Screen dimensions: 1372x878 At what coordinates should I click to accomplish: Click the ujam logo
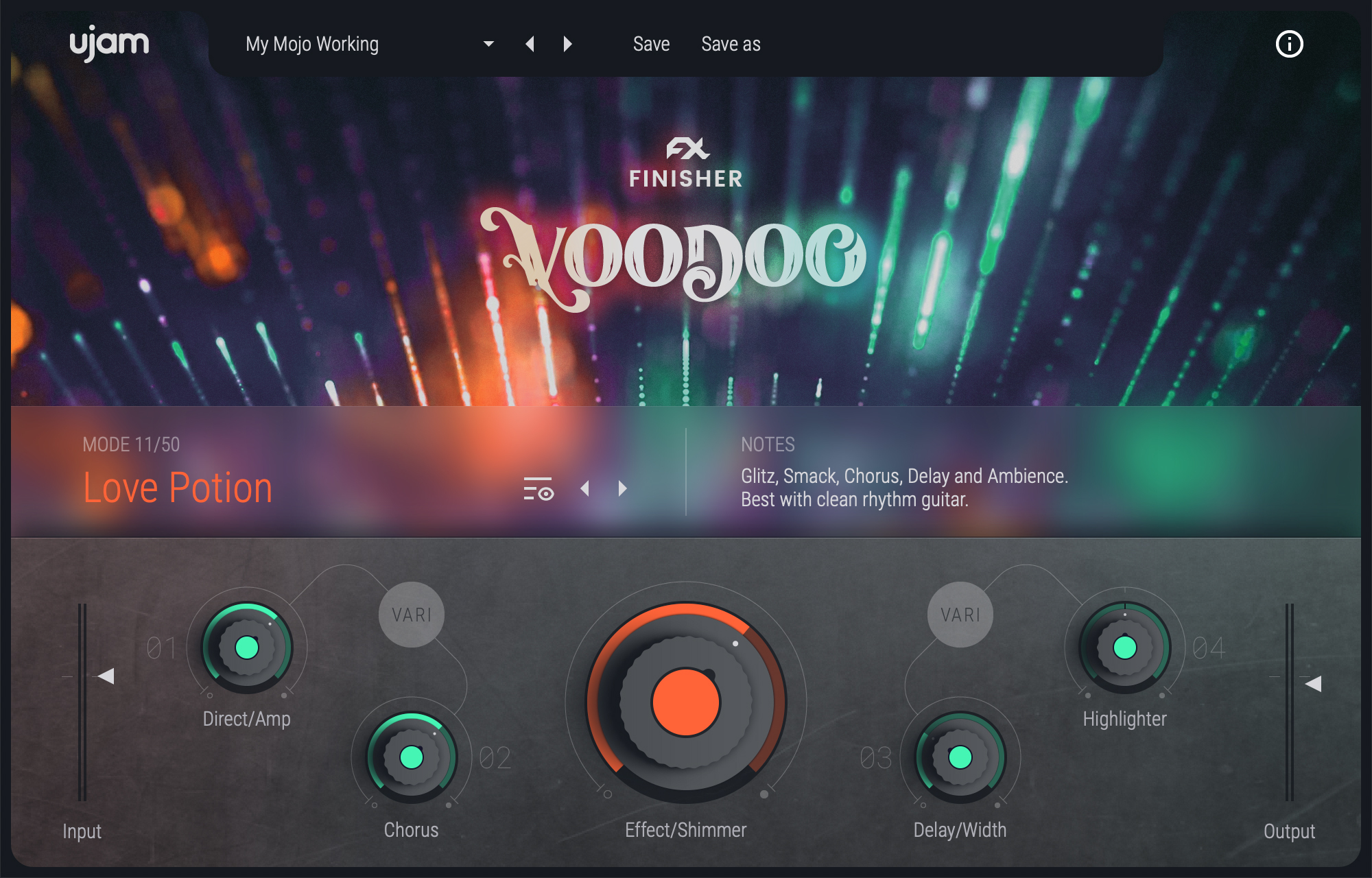[110, 44]
